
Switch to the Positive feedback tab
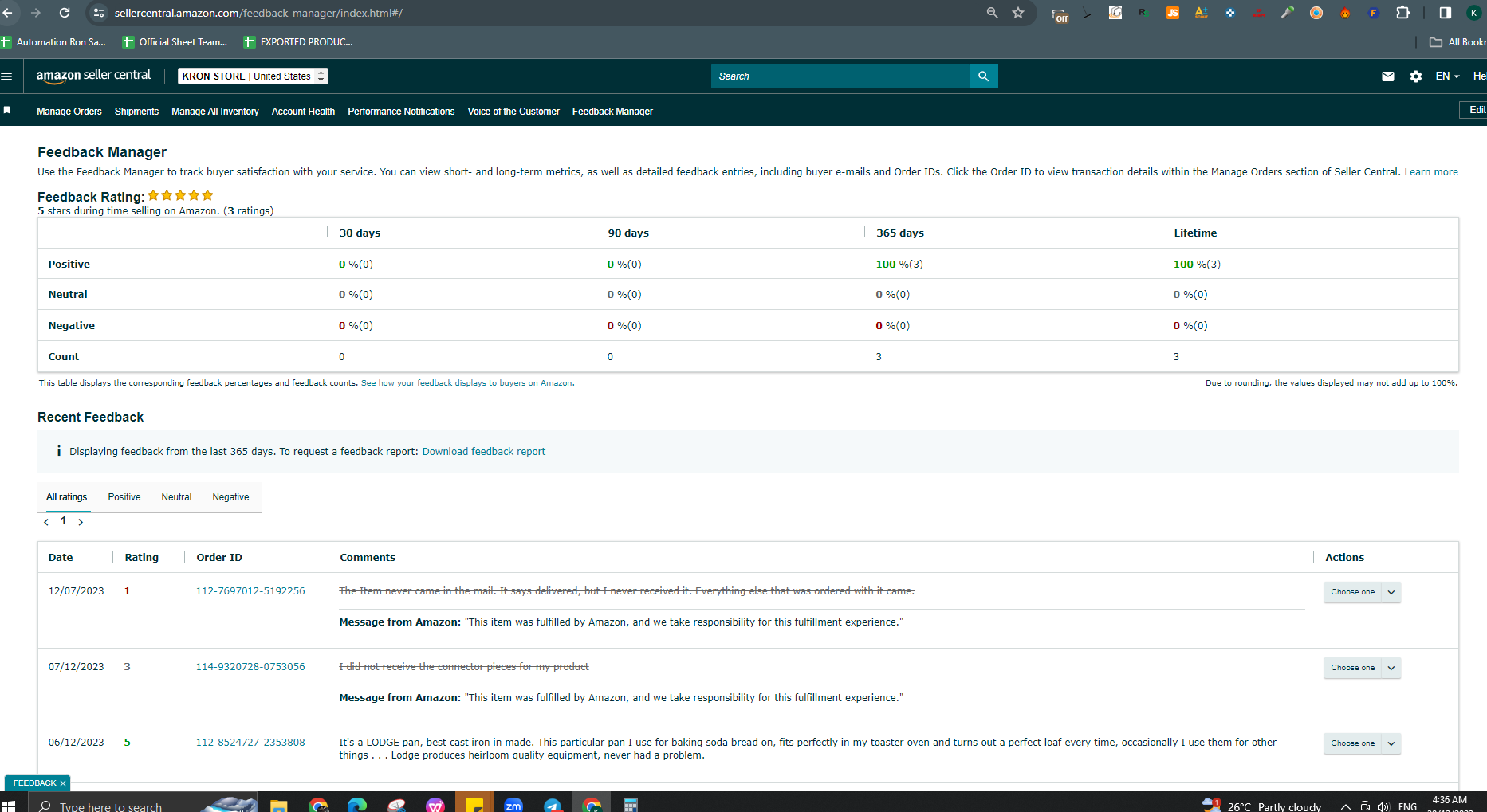coord(124,497)
